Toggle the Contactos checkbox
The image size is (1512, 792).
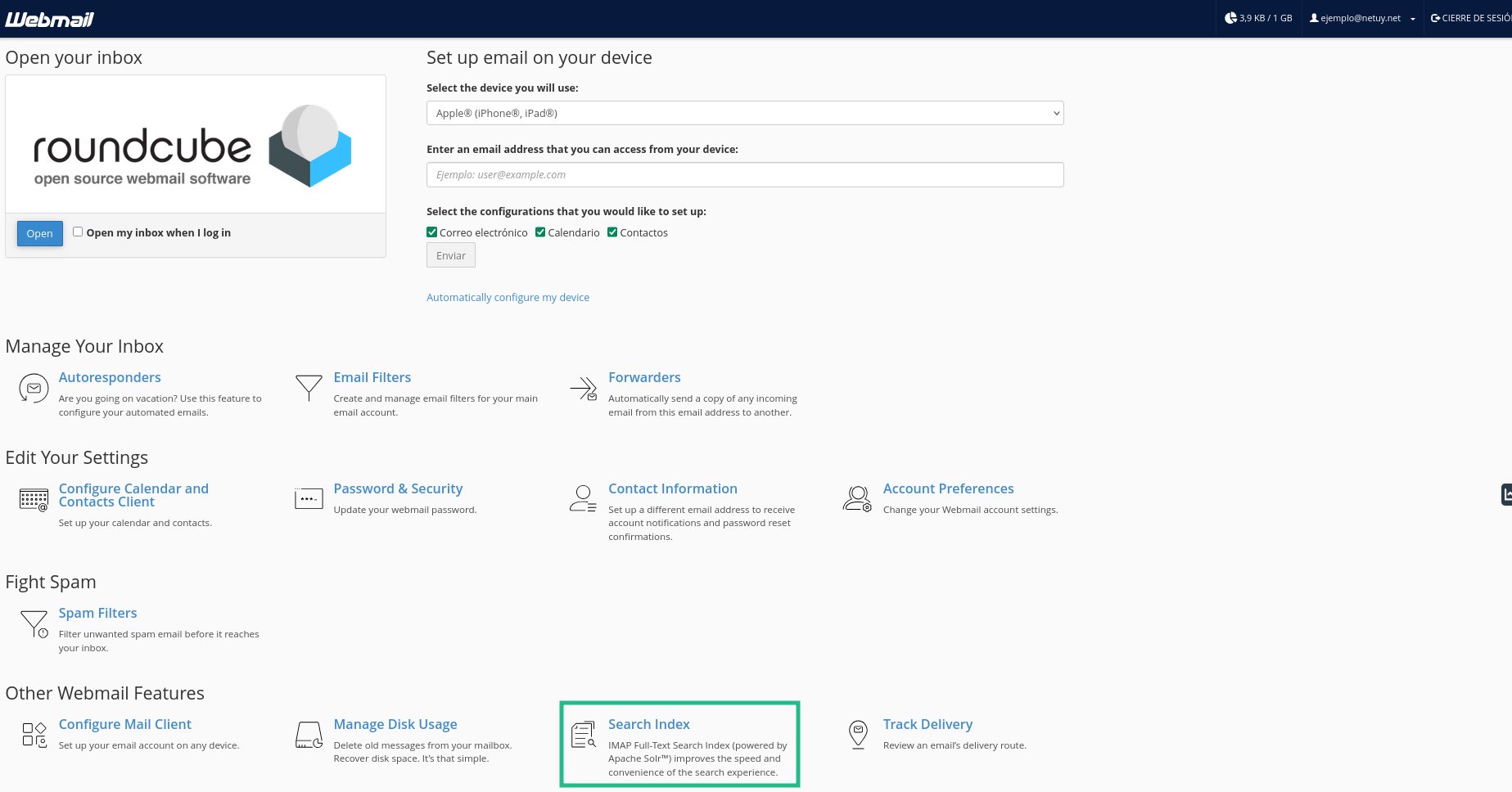coord(612,232)
